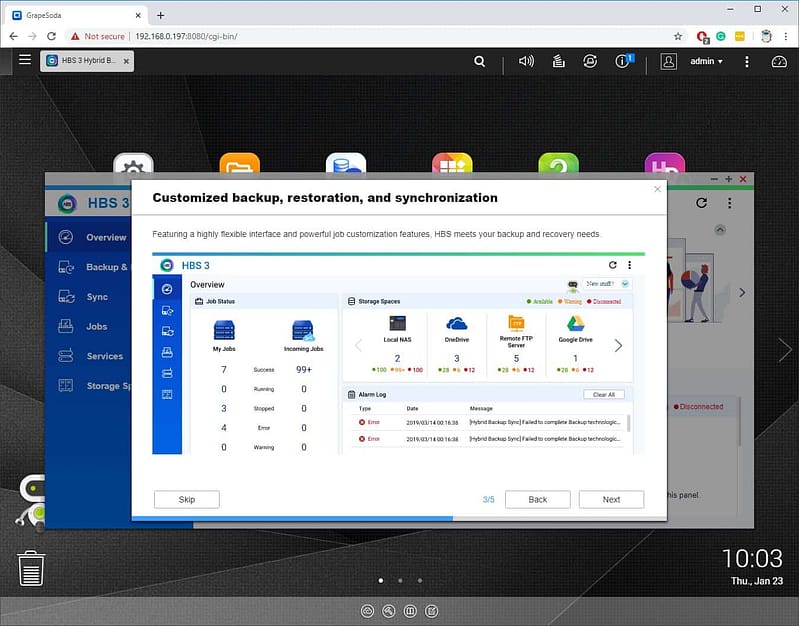Click the user profile avatar icon
This screenshot has height=626, width=799.
(669, 62)
